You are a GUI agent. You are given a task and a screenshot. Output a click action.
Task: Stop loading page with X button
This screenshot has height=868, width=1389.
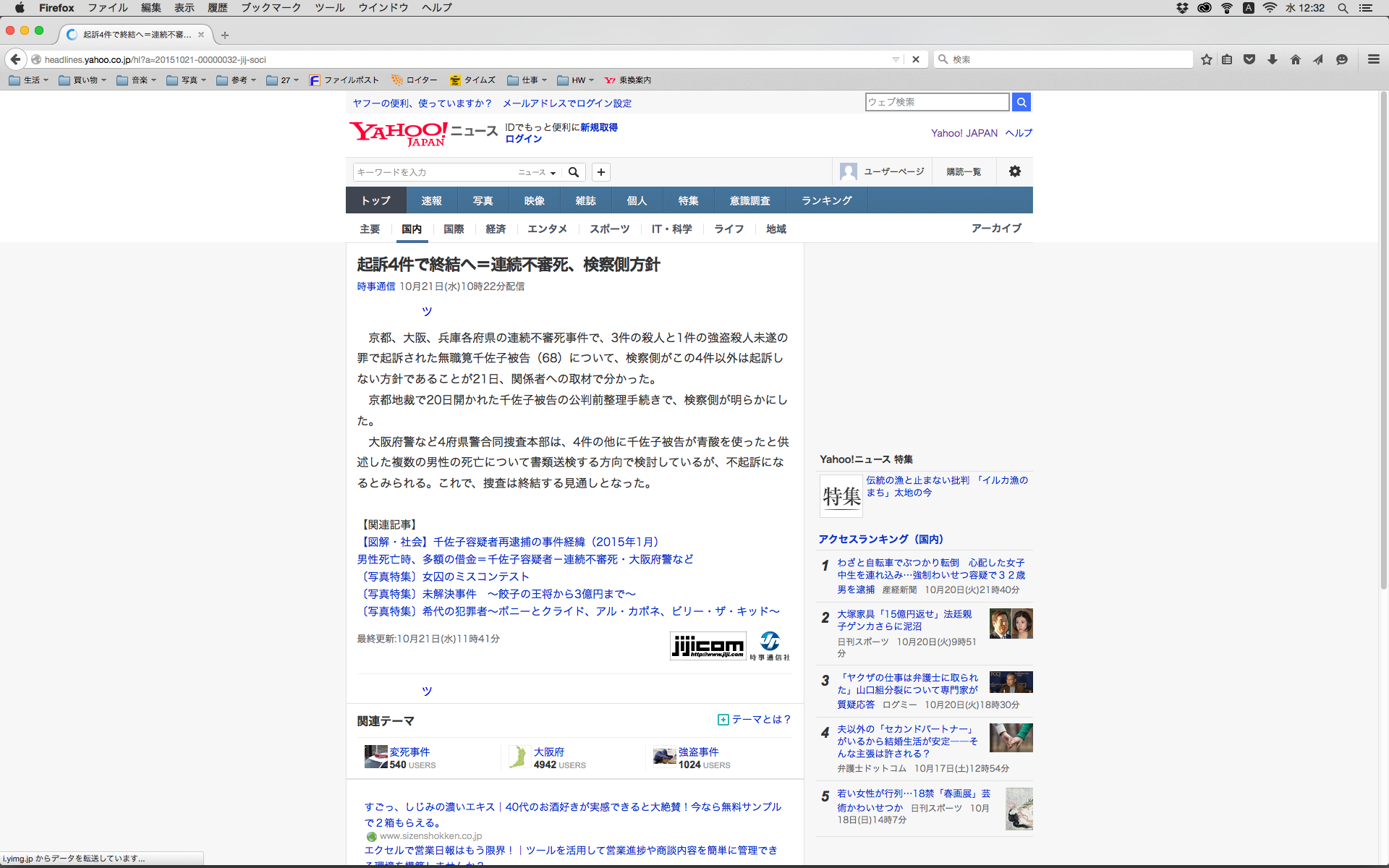pos(916,59)
